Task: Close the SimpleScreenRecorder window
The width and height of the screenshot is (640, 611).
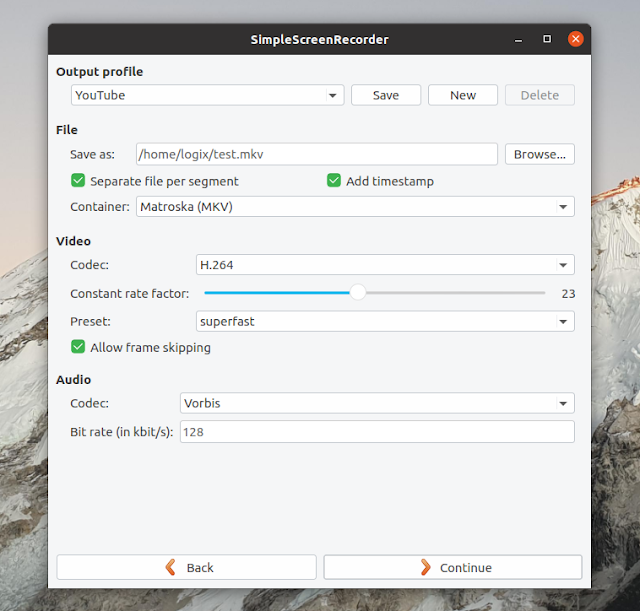Action: (575, 39)
